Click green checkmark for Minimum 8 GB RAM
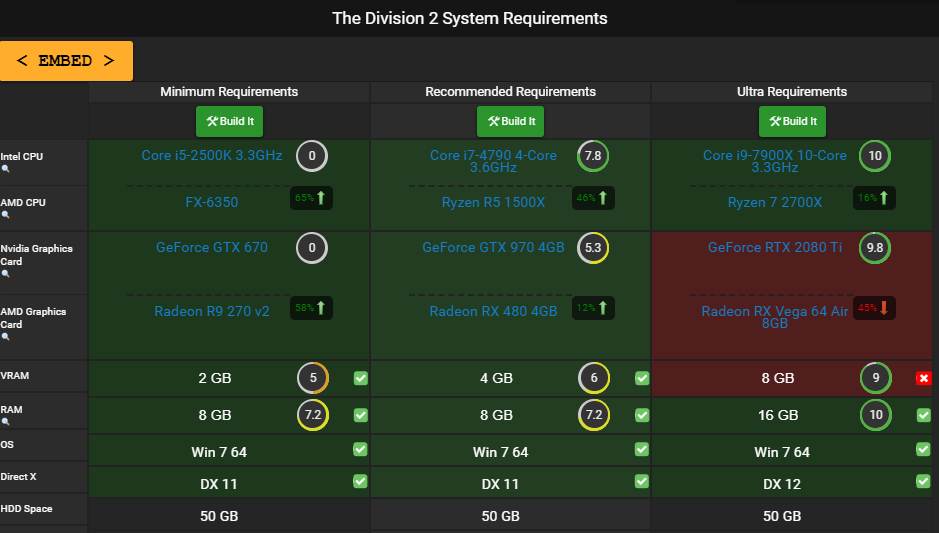The width and height of the screenshot is (939, 533). [361, 415]
